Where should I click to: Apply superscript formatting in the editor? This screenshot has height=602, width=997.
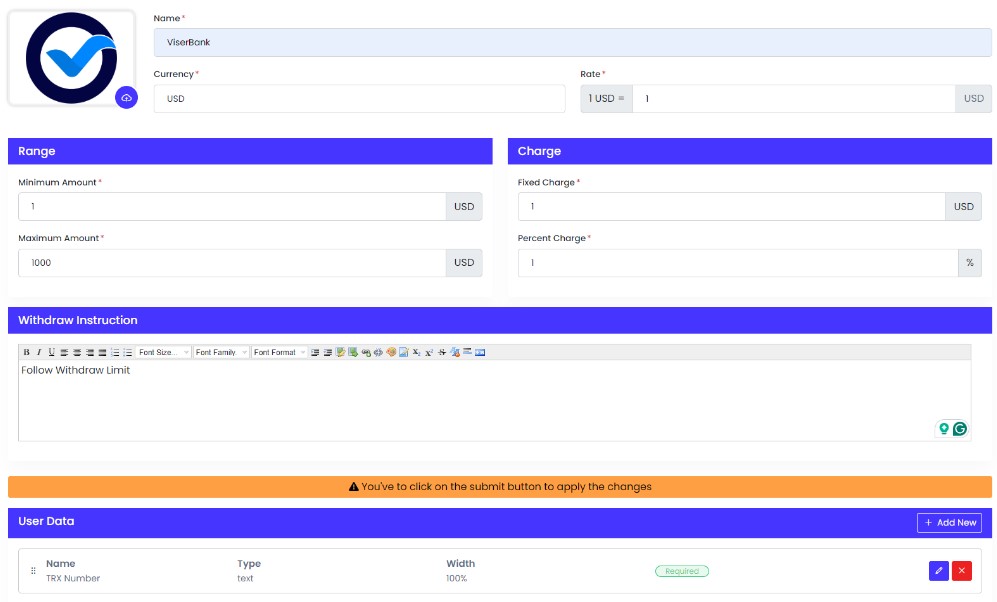(429, 353)
